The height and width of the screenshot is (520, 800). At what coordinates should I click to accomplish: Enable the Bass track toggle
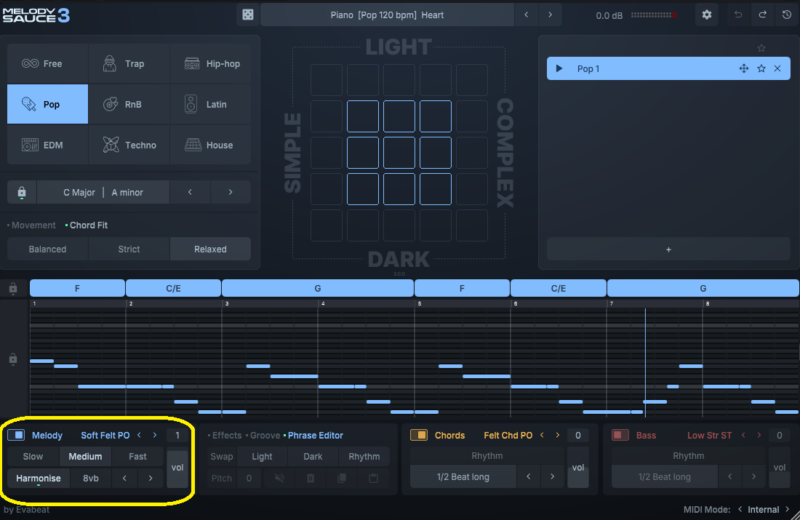click(620, 435)
